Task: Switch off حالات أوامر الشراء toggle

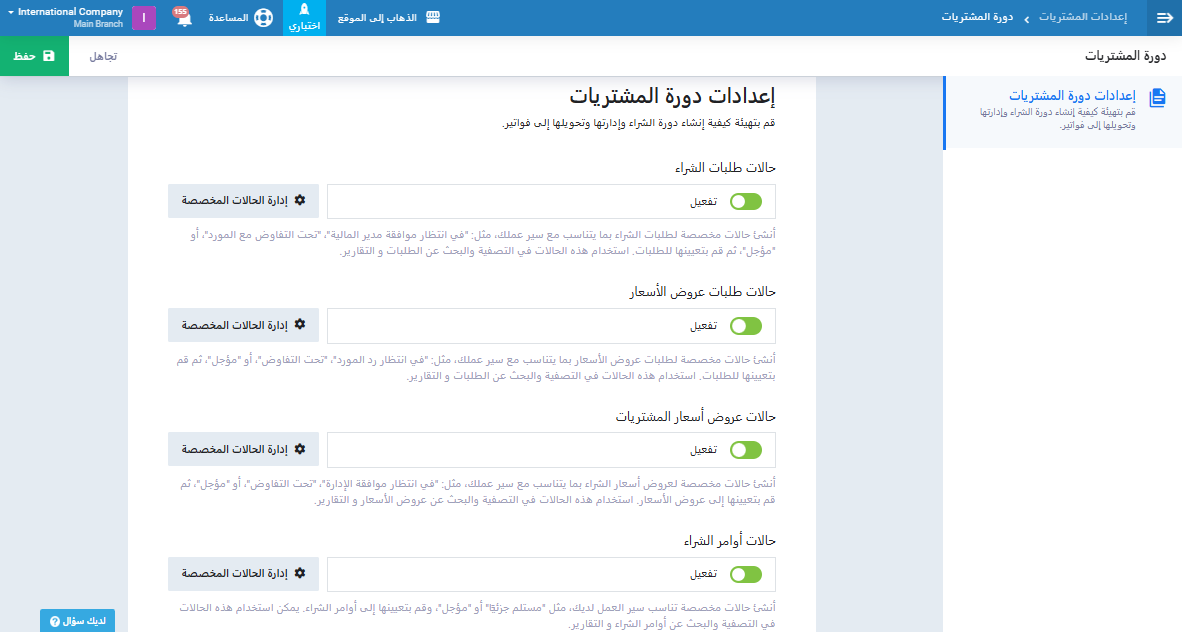Action: (x=745, y=574)
